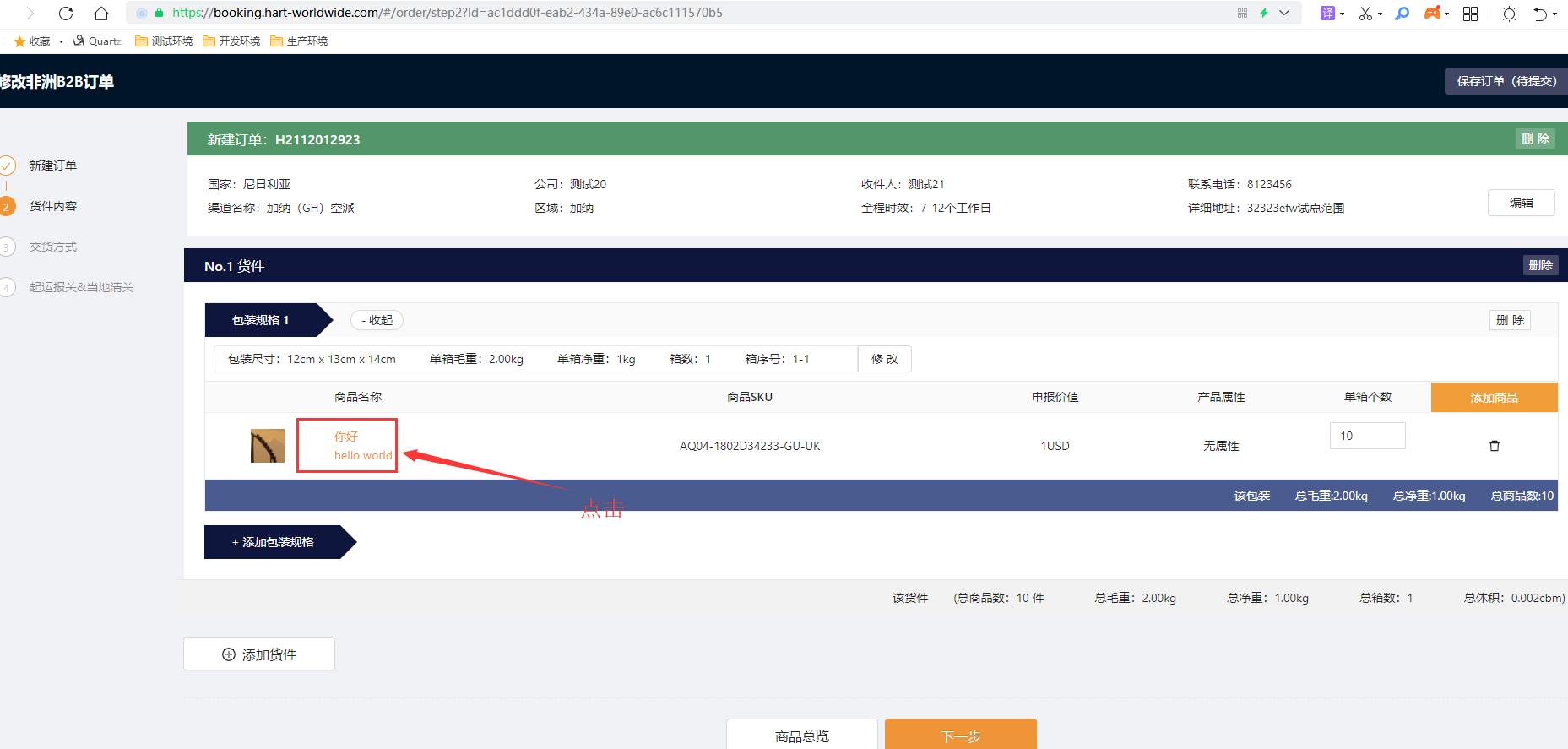The image size is (1568, 749).
Task: Click the browser reload icon
Action: pos(66,14)
